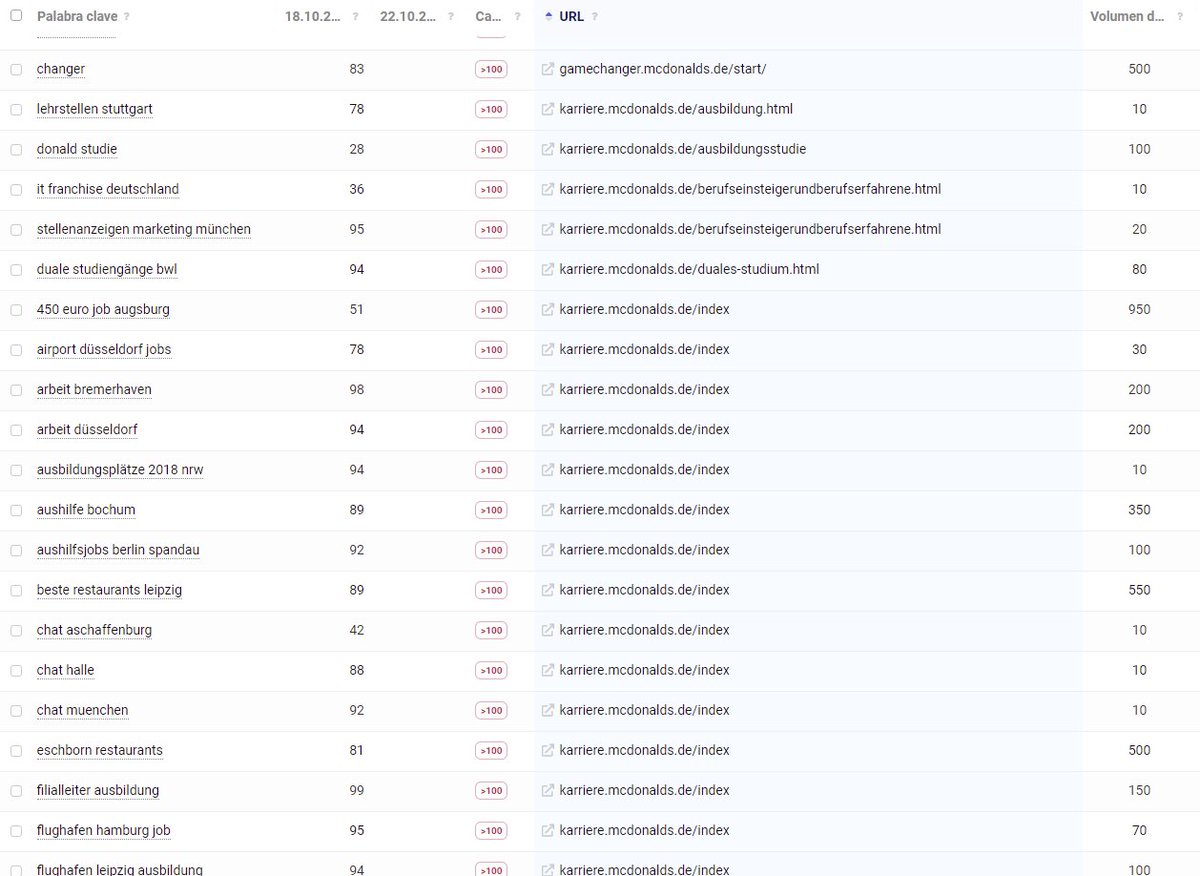The image size is (1200, 876).
Task: Open external link icon in beste restaurants leipzig row
Action: pos(547,590)
